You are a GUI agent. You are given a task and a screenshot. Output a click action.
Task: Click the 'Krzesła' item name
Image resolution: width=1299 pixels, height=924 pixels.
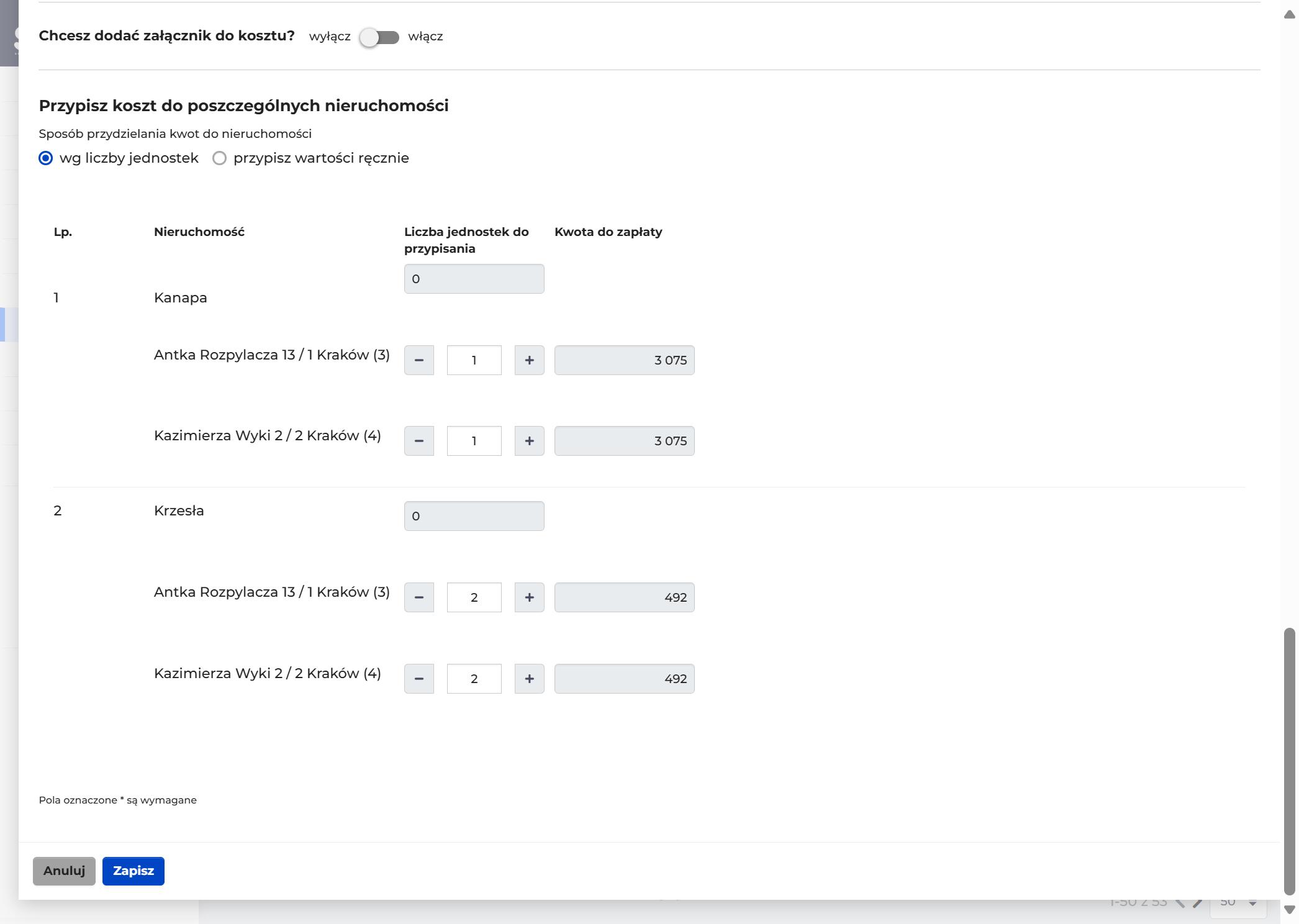pyautogui.click(x=179, y=510)
